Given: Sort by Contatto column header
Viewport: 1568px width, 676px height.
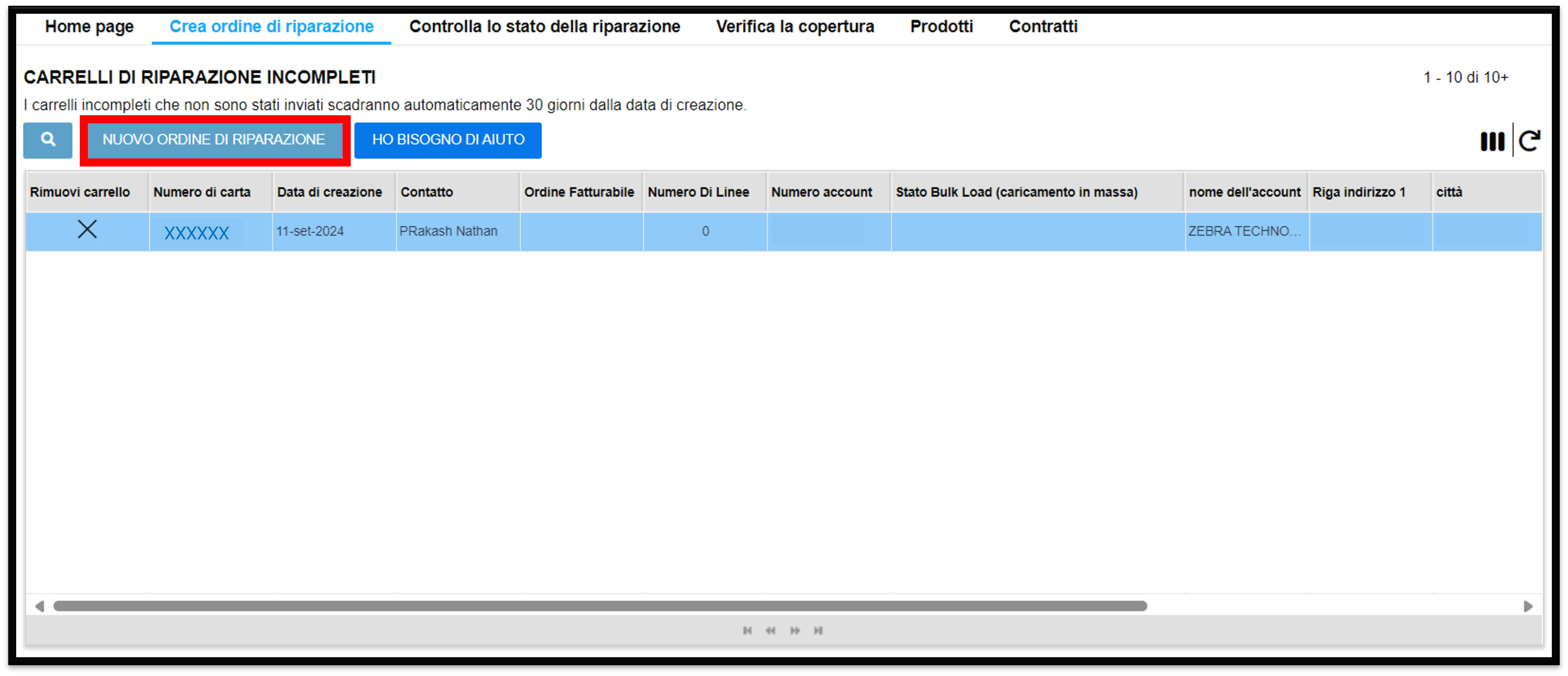Looking at the screenshot, I should pyautogui.click(x=458, y=192).
